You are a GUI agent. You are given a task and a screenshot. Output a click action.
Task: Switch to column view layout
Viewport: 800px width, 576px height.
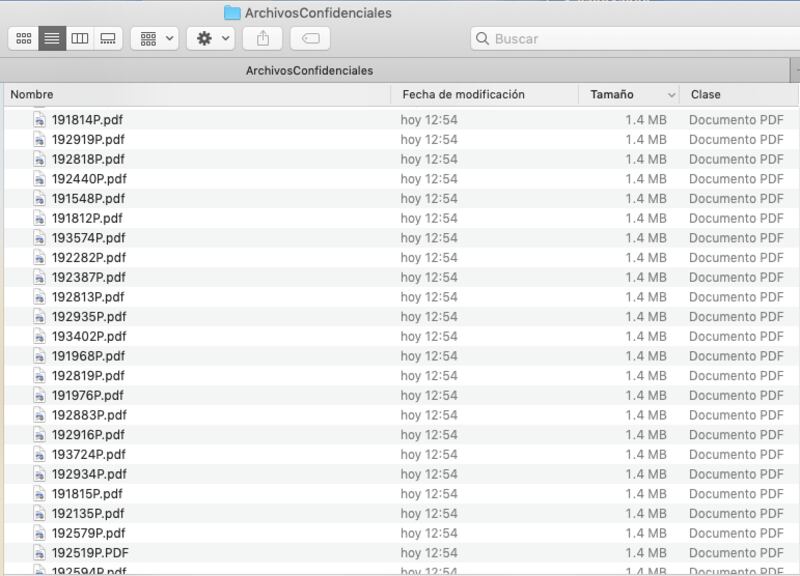tap(80, 38)
